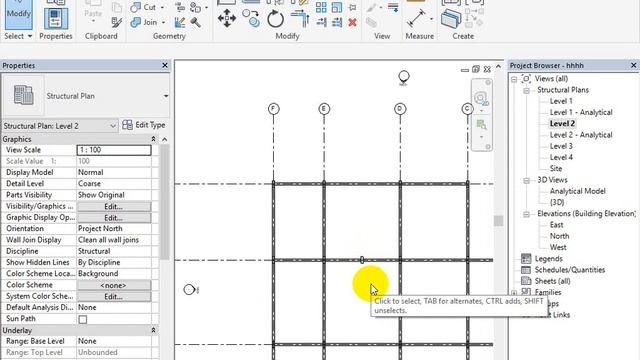This screenshot has height=360, width=640.
Task: Close the Project Browser panel
Action: click(633, 65)
